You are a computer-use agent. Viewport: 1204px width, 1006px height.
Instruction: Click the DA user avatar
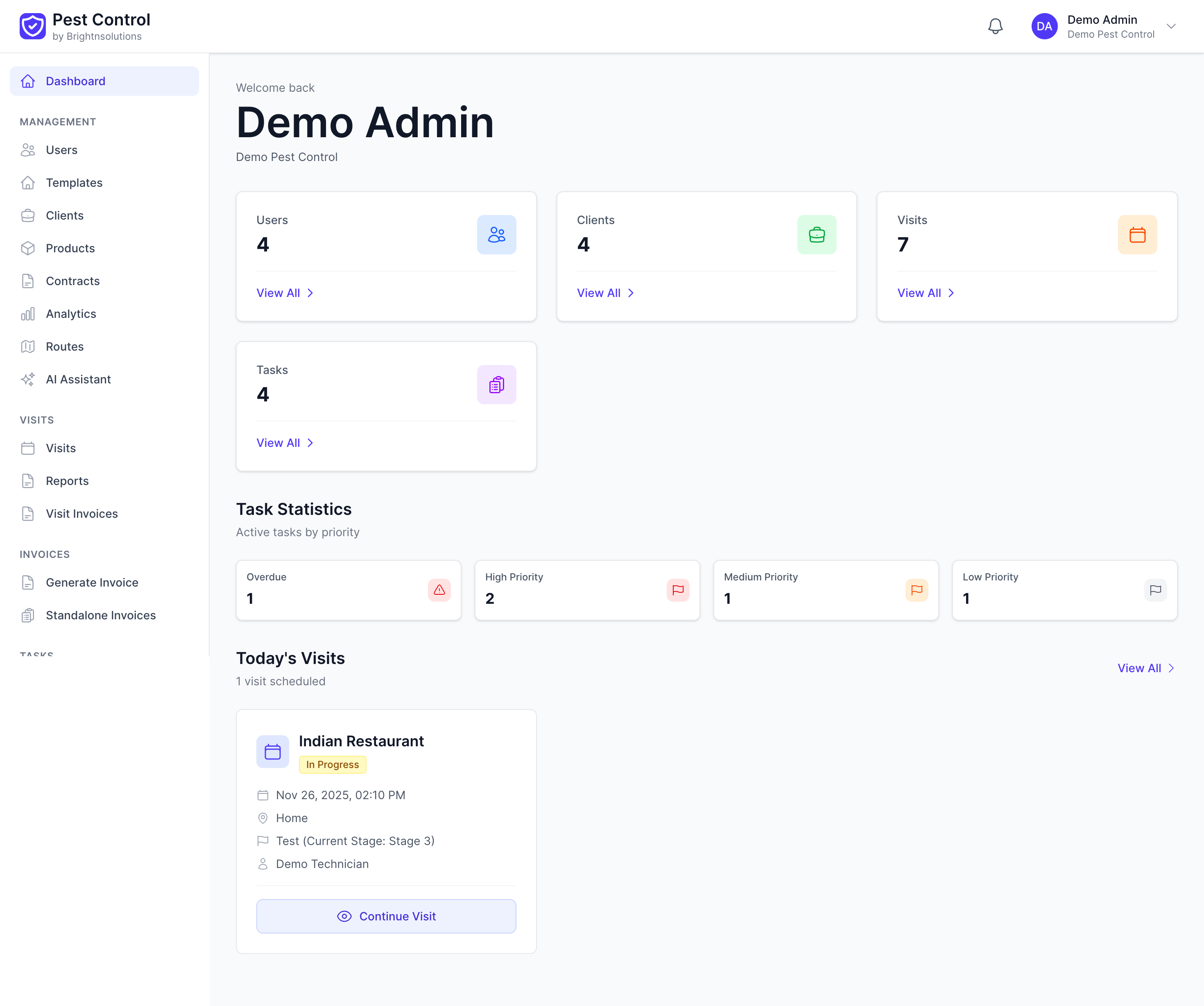click(x=1044, y=26)
